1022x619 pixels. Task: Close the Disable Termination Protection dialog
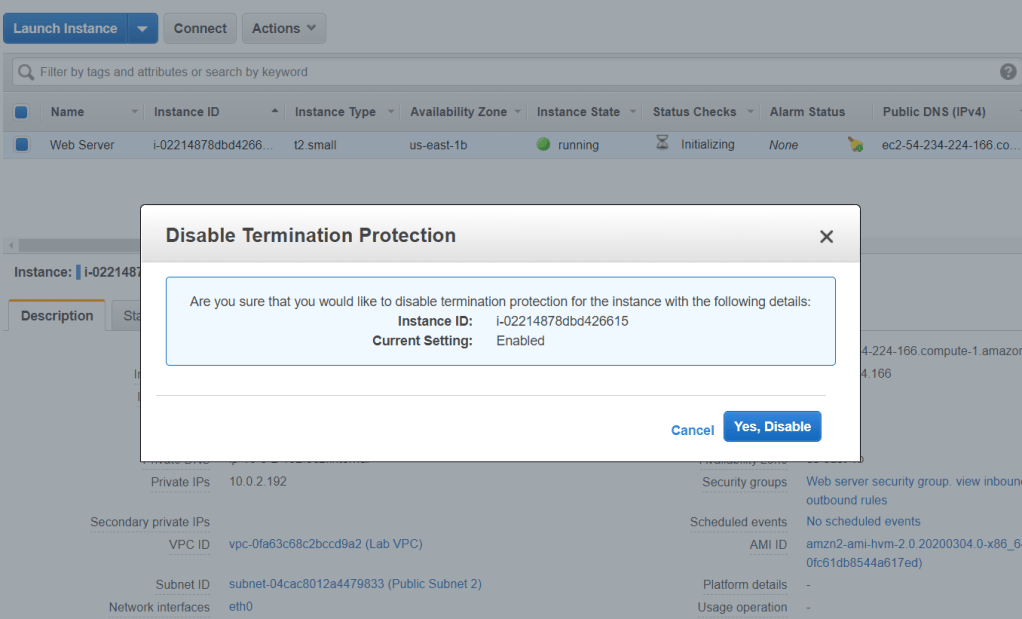click(826, 237)
